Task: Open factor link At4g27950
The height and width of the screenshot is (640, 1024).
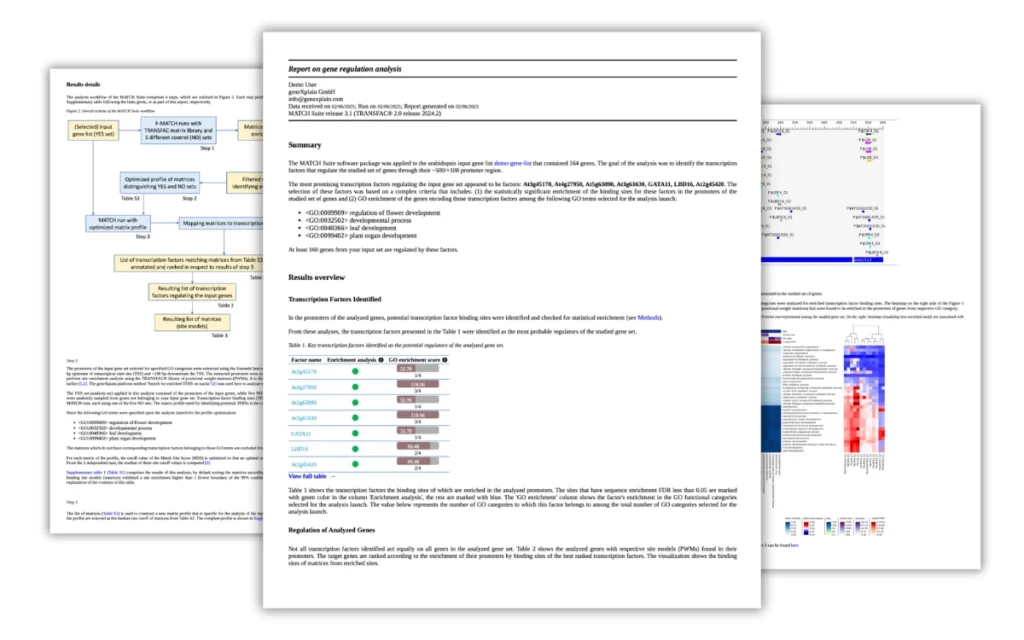Action: pyautogui.click(x=304, y=387)
